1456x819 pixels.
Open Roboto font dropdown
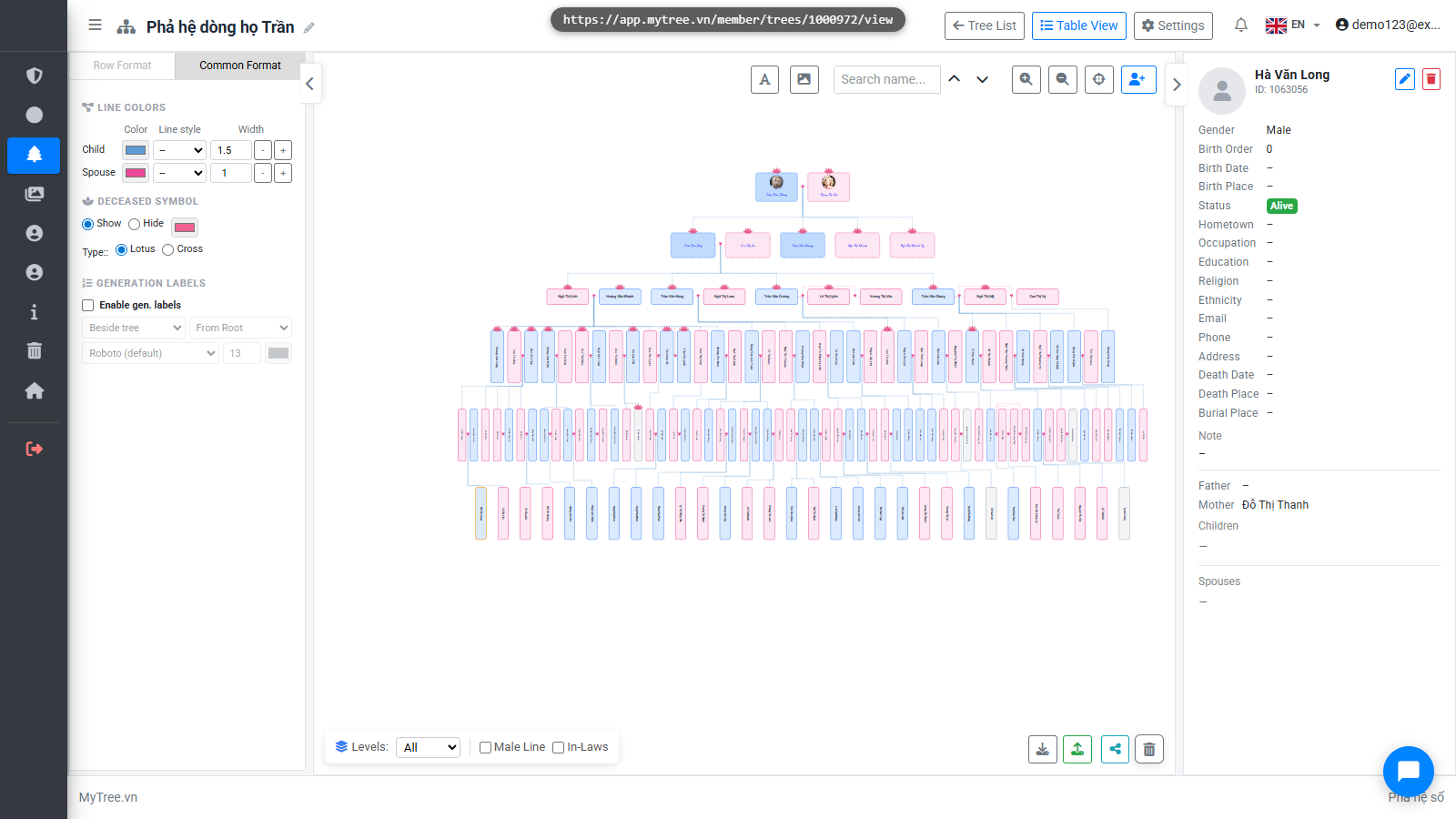151,353
